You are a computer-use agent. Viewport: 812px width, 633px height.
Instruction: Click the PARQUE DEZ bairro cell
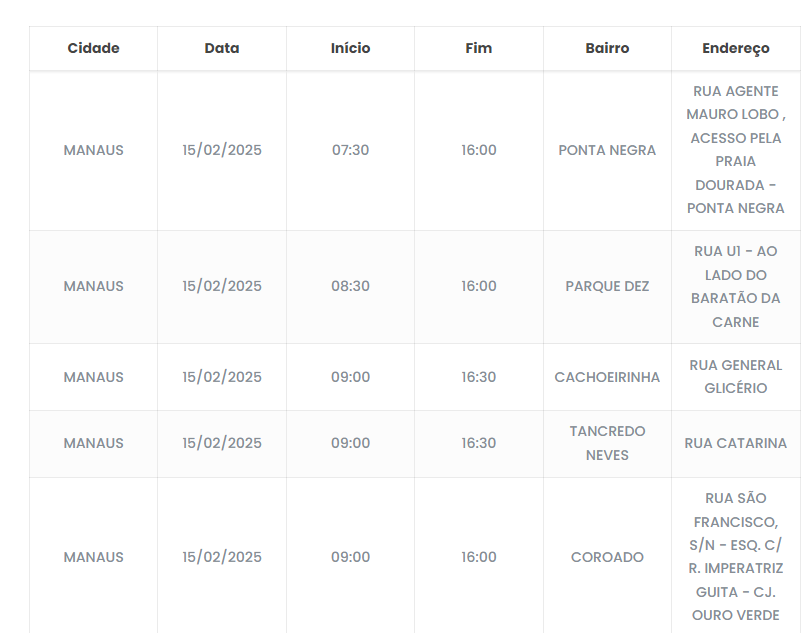(x=607, y=286)
